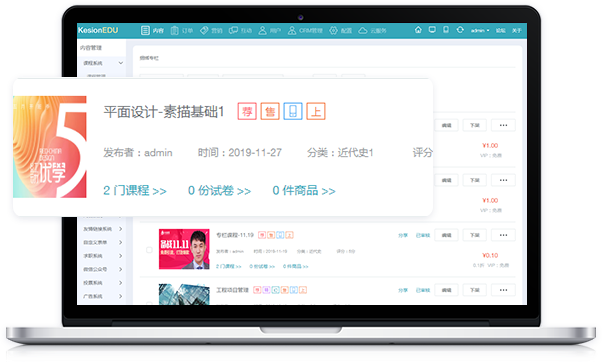Click 分享 share in 专栏课程-11.19 row
Viewport: 602px width, 362px height.
point(403,235)
